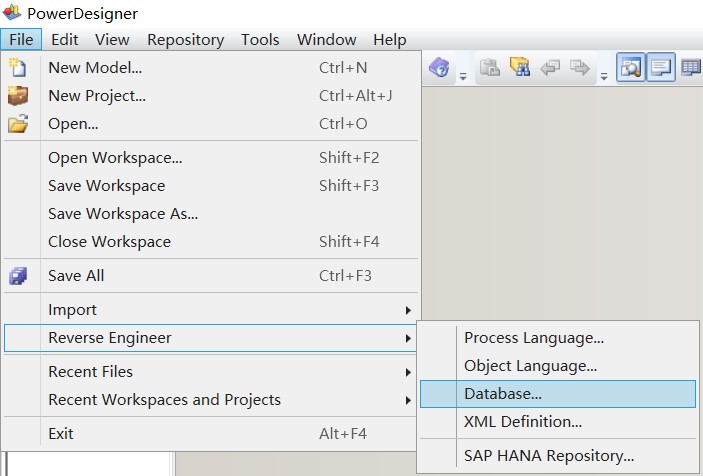Click the New Project box icon
This screenshot has width=703, height=476.
17,96
